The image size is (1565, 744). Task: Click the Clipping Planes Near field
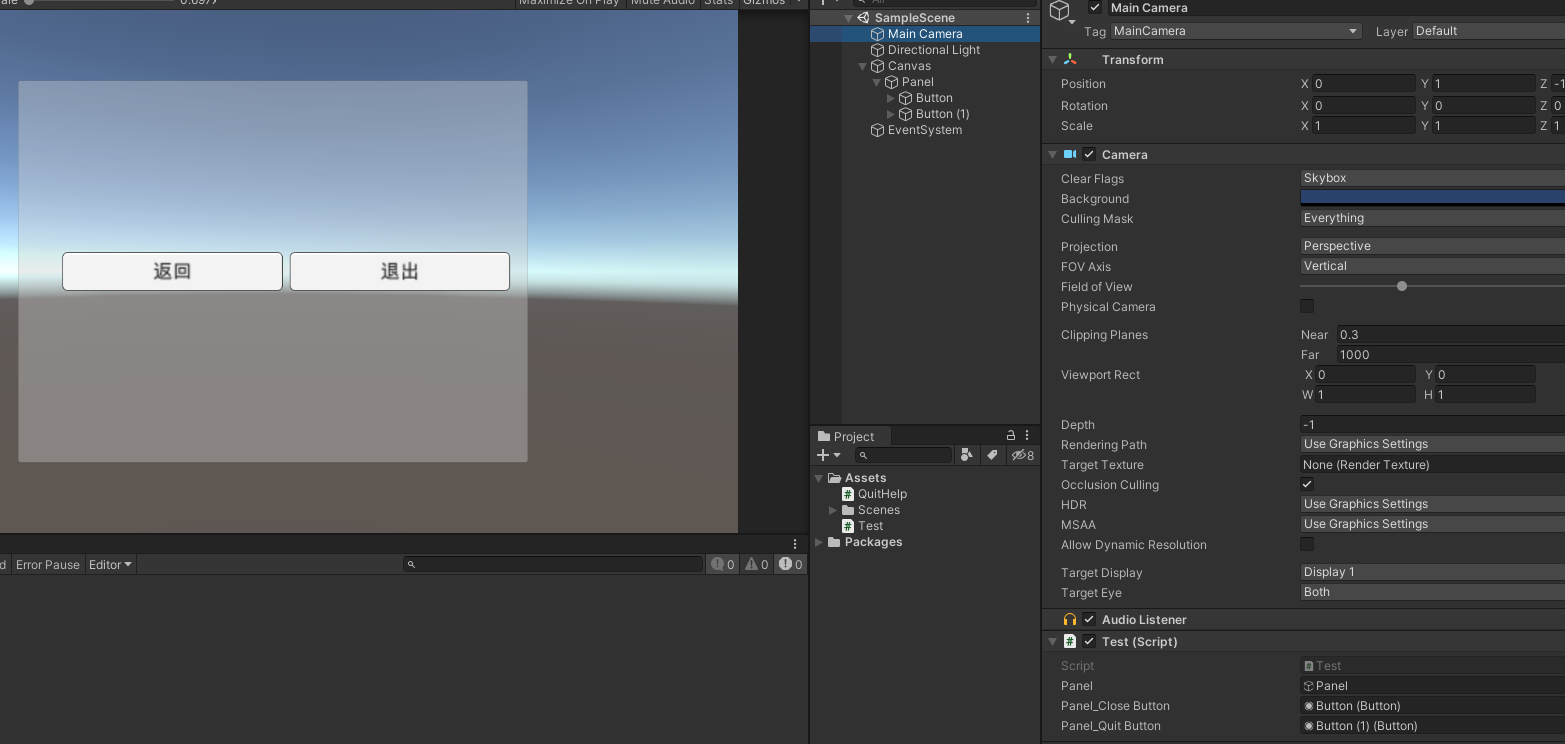(x=1450, y=335)
